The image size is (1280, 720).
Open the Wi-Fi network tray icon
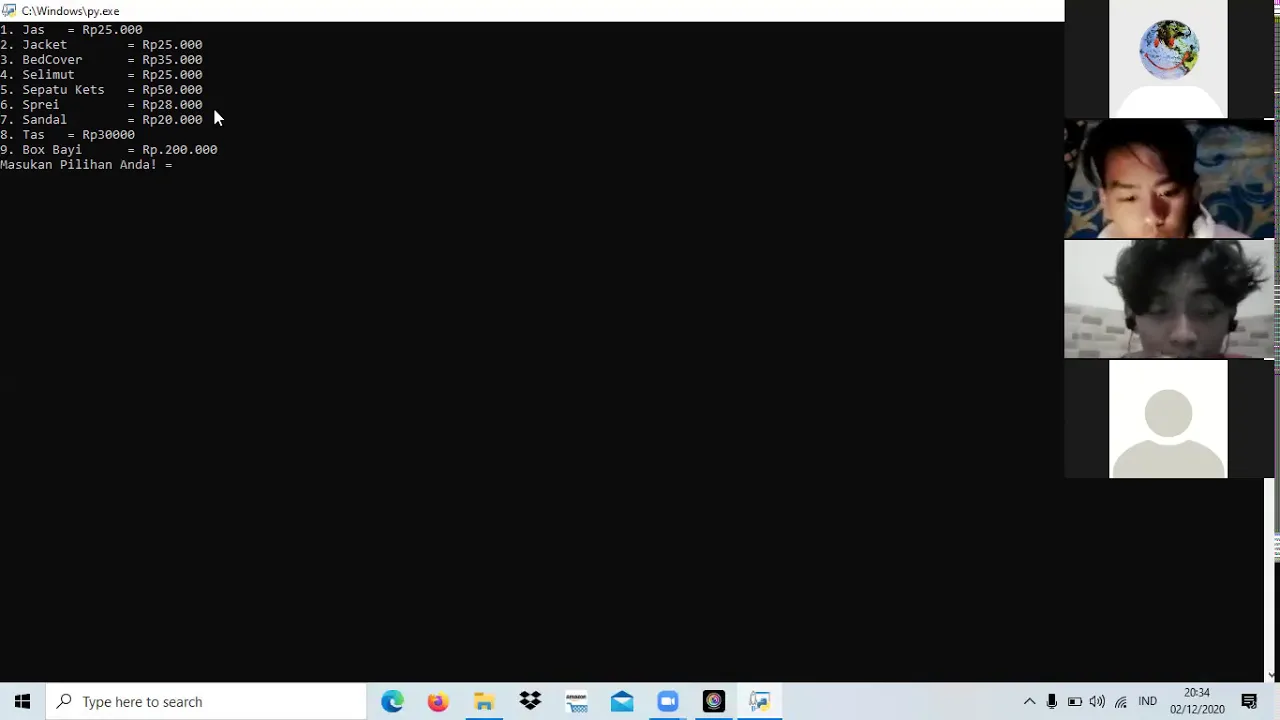[x=1121, y=702]
